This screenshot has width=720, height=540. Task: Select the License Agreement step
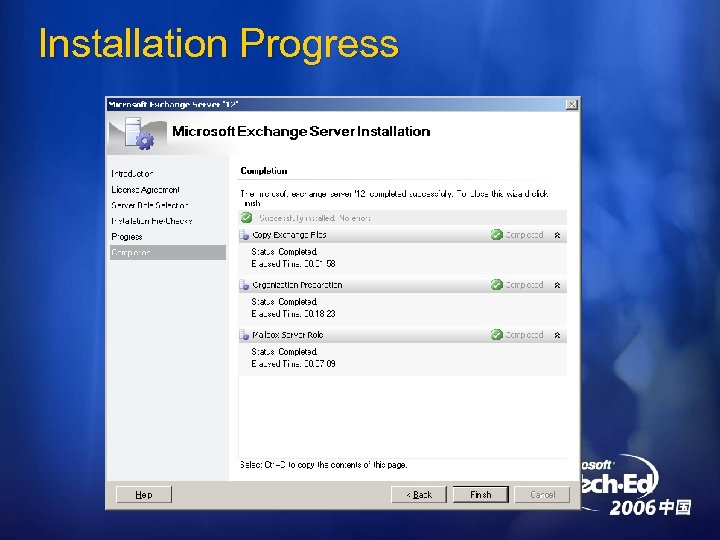tap(145, 190)
